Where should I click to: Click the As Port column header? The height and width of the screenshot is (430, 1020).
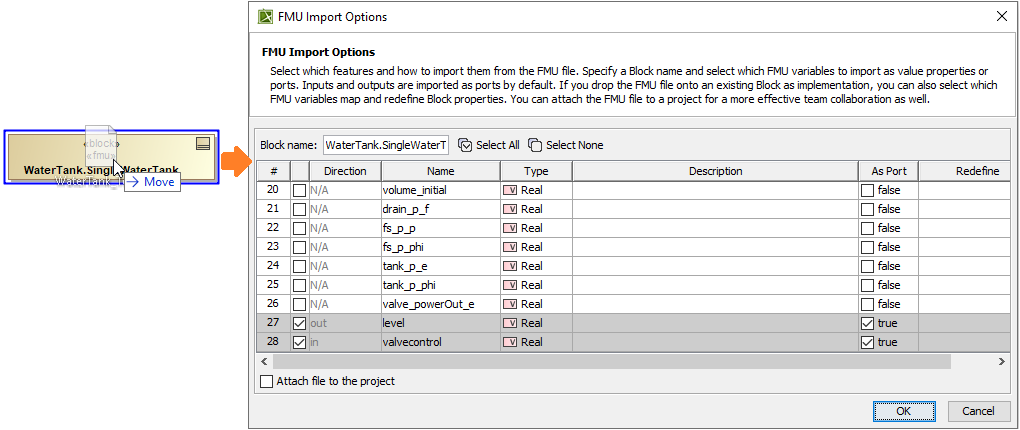click(888, 171)
